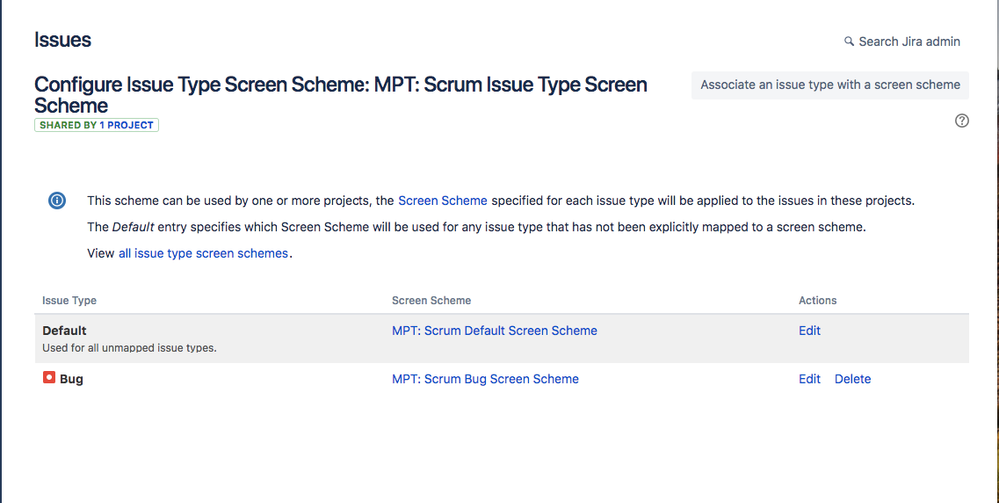Screen dimensions: 999x503
Task: Click the Issues page heading
Action: [x=62, y=40]
